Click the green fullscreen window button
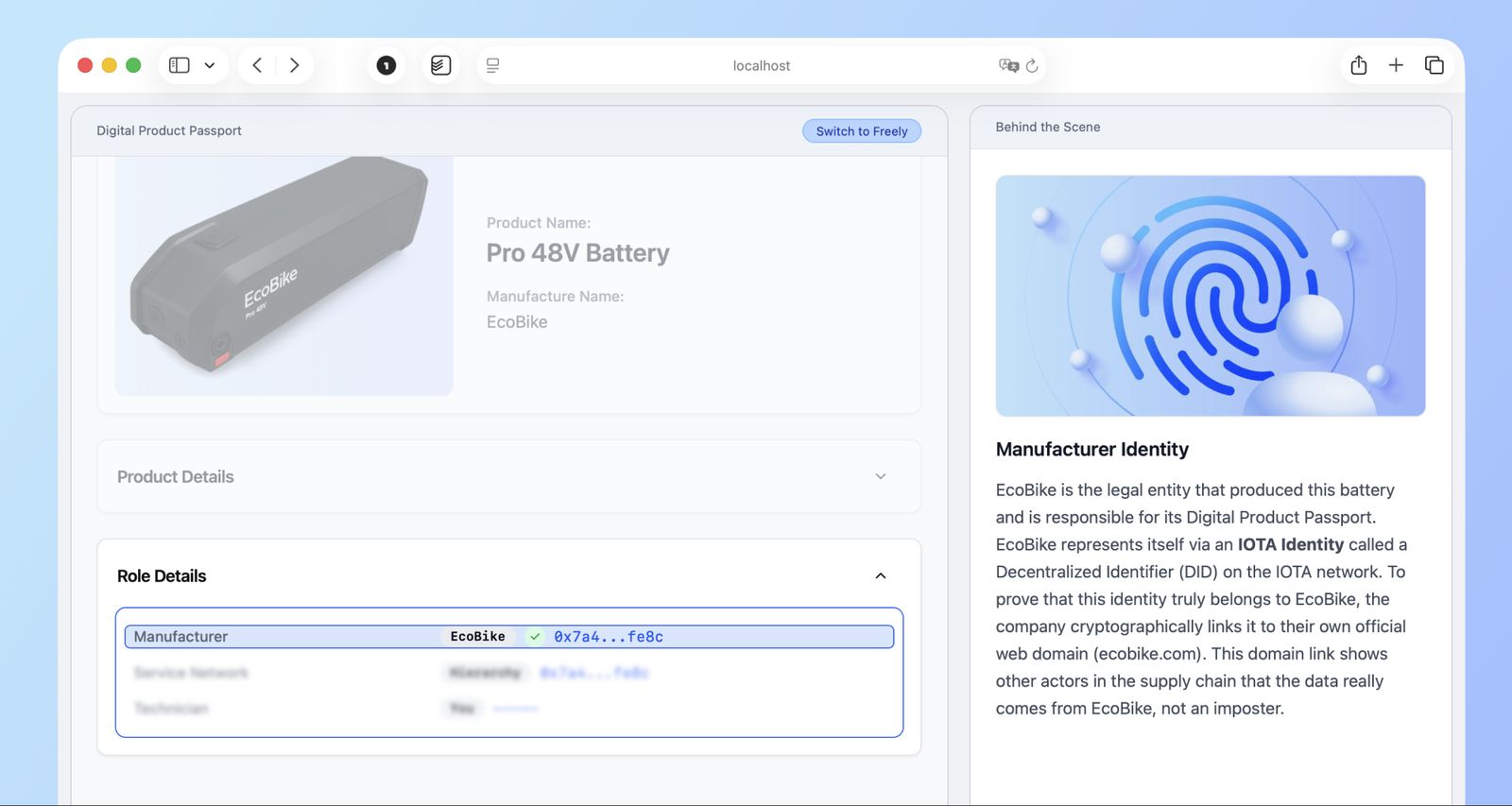This screenshot has width=1512, height=806. pyautogui.click(x=133, y=65)
